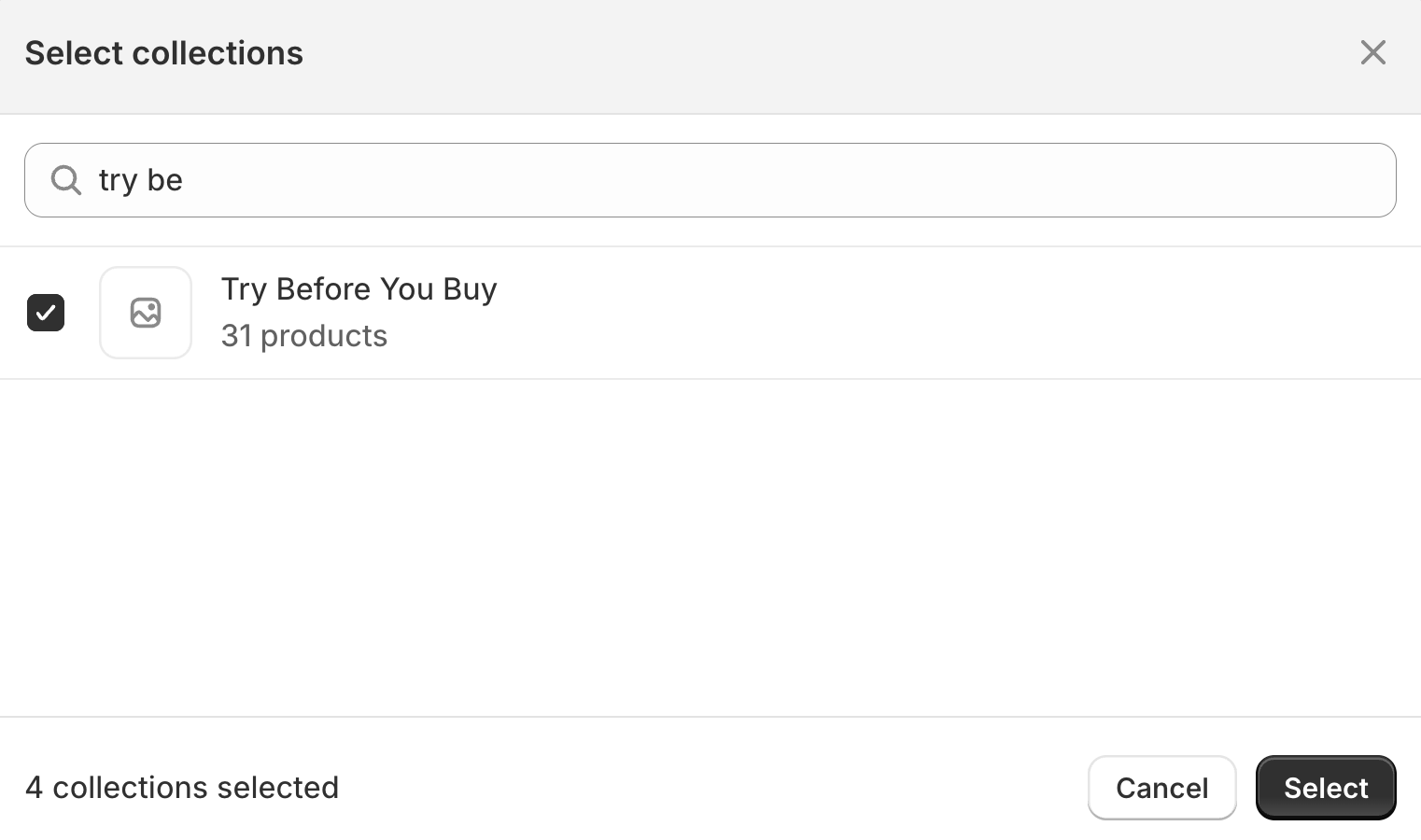Close the Select collections dialog

[1372, 52]
